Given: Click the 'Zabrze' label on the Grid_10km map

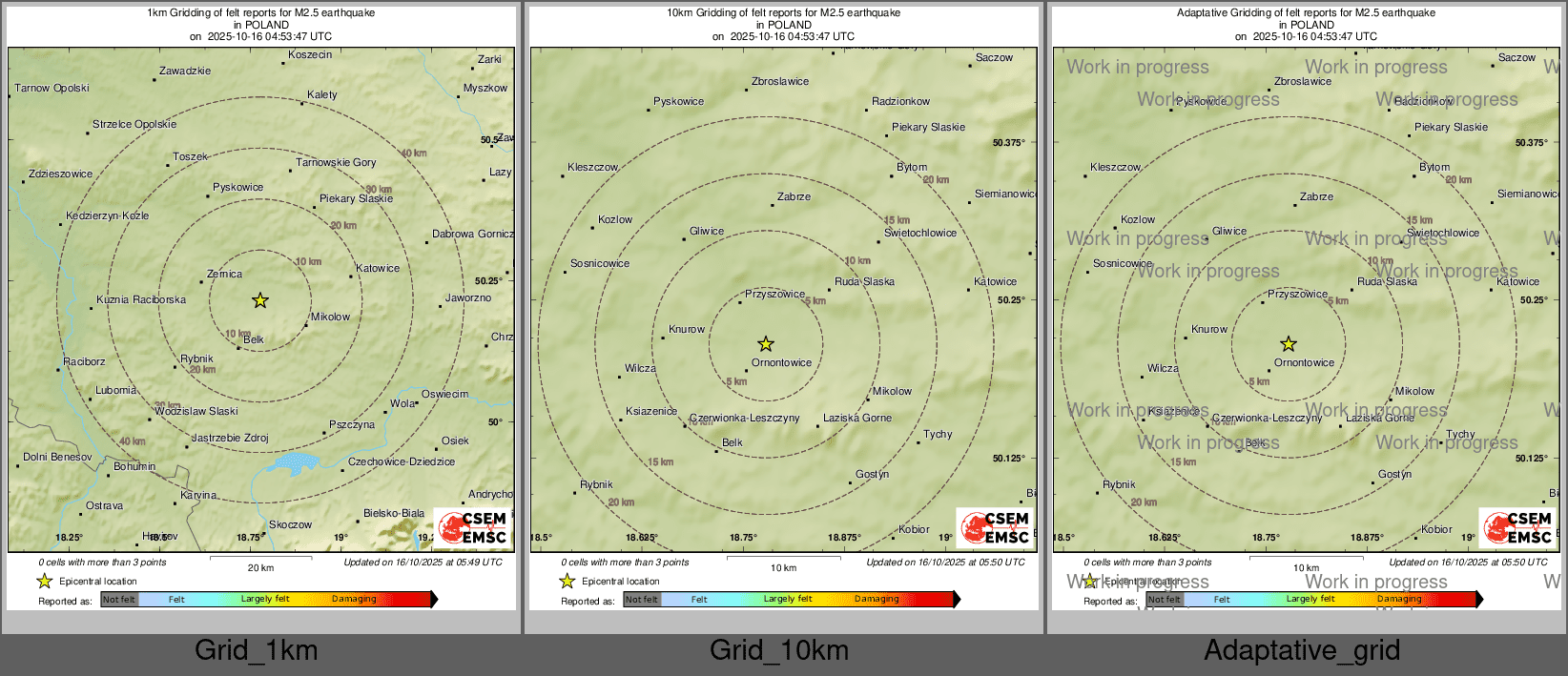Looking at the screenshot, I should [x=794, y=197].
